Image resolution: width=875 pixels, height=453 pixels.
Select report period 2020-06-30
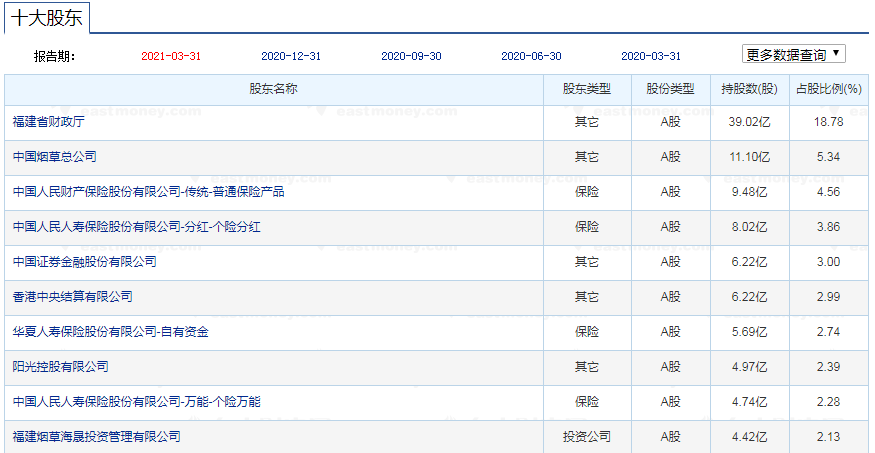coord(531,56)
